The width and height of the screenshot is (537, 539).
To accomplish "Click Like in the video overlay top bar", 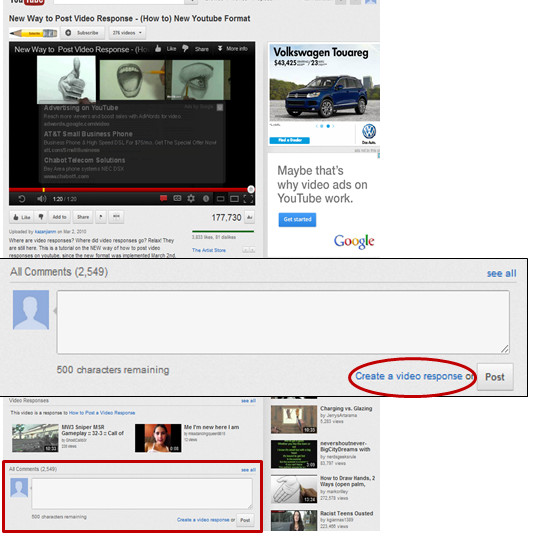I will click(x=166, y=49).
